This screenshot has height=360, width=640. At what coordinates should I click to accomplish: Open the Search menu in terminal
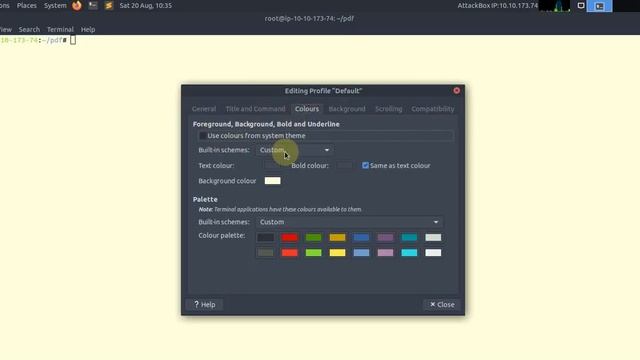(x=29, y=29)
